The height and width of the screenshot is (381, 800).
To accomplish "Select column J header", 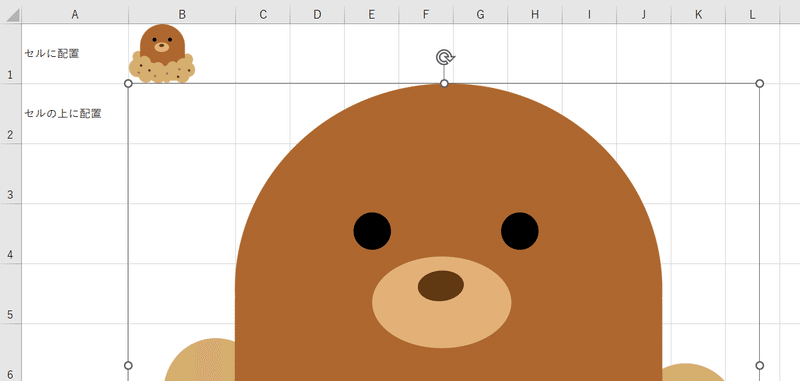I will click(x=643, y=15).
